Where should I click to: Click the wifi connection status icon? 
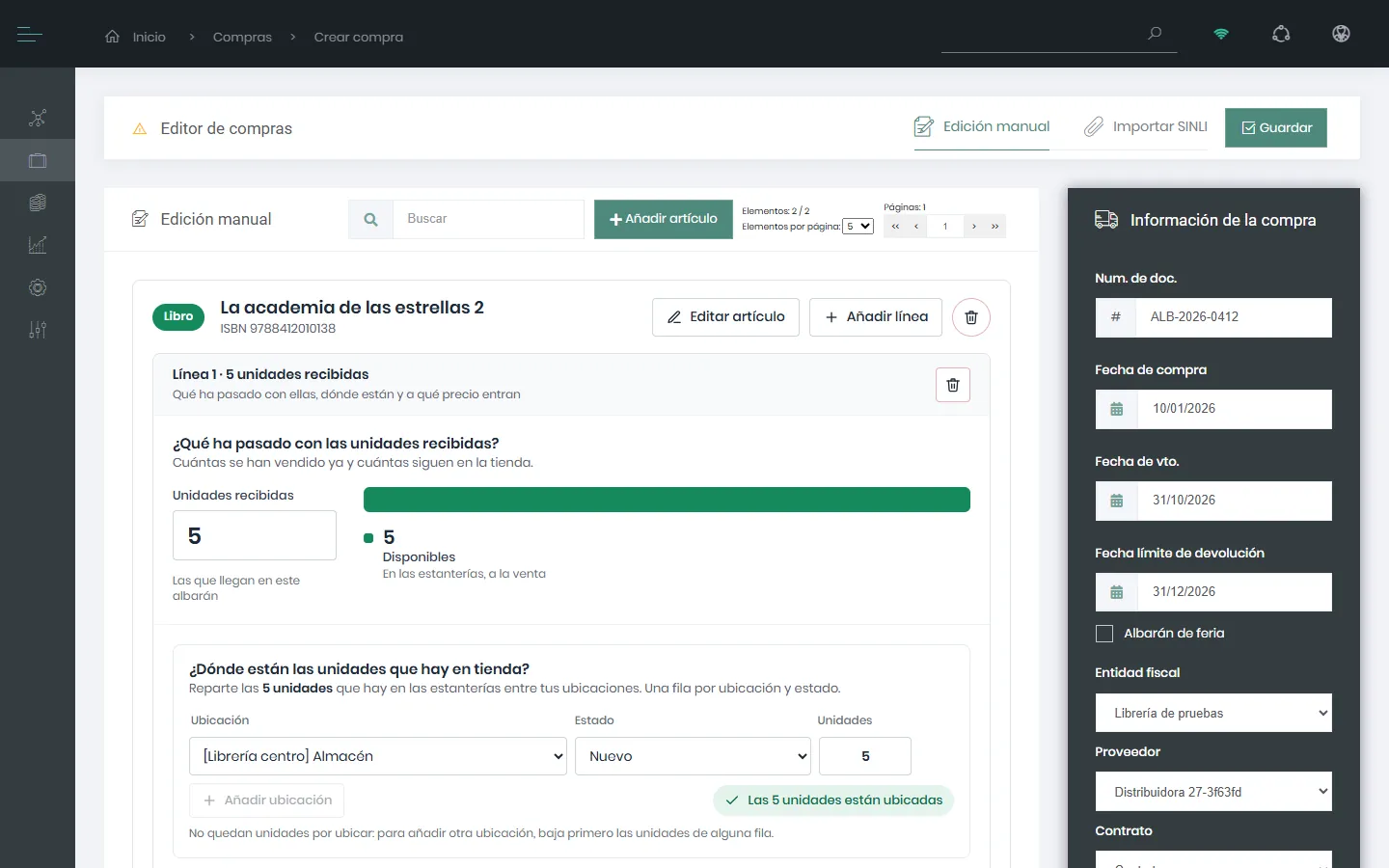click(1221, 34)
